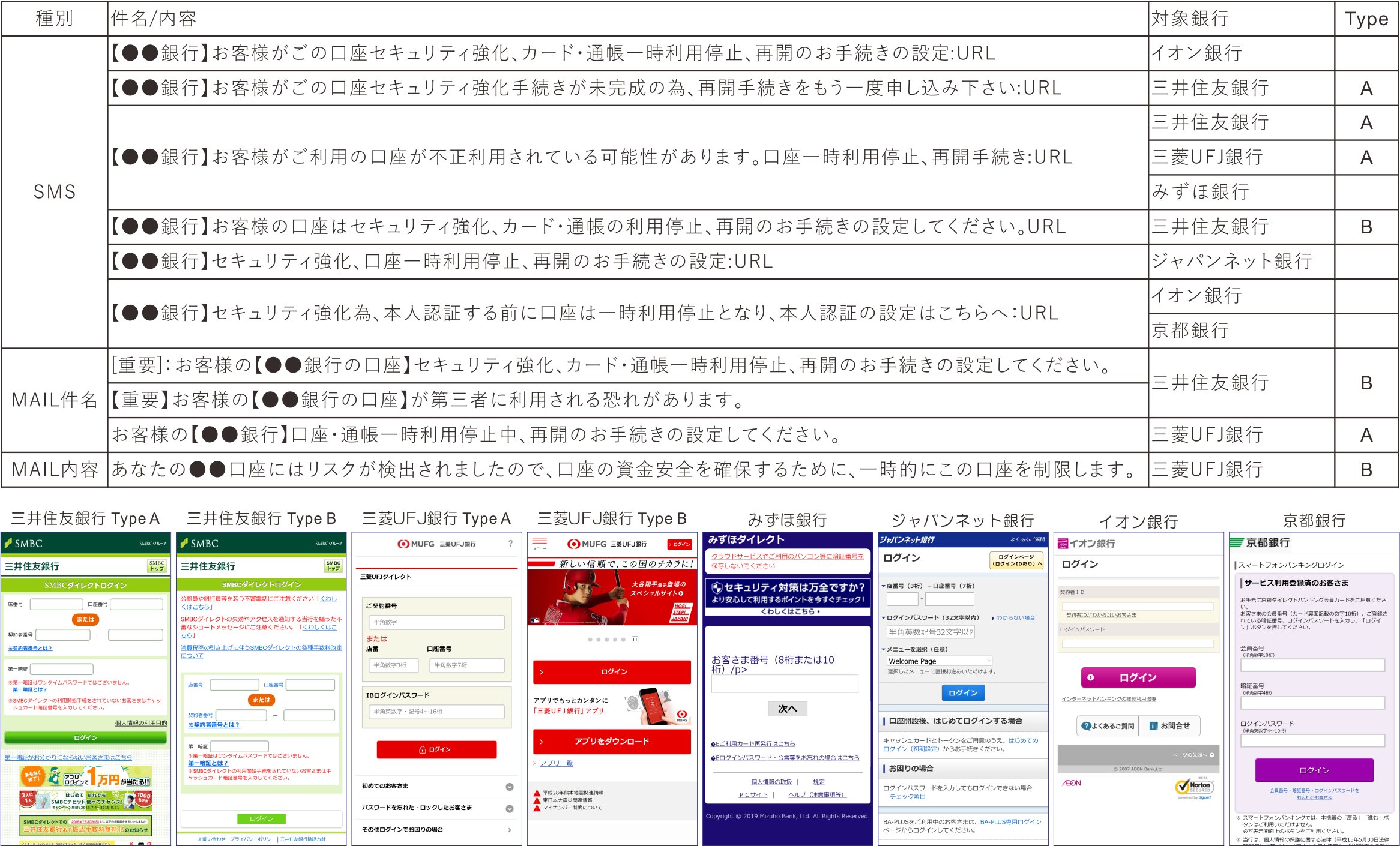This screenshot has height=846, width=1400.
Task: Click 第一暗証 field on 三井住友銀行 Type A
Action: click(62, 669)
